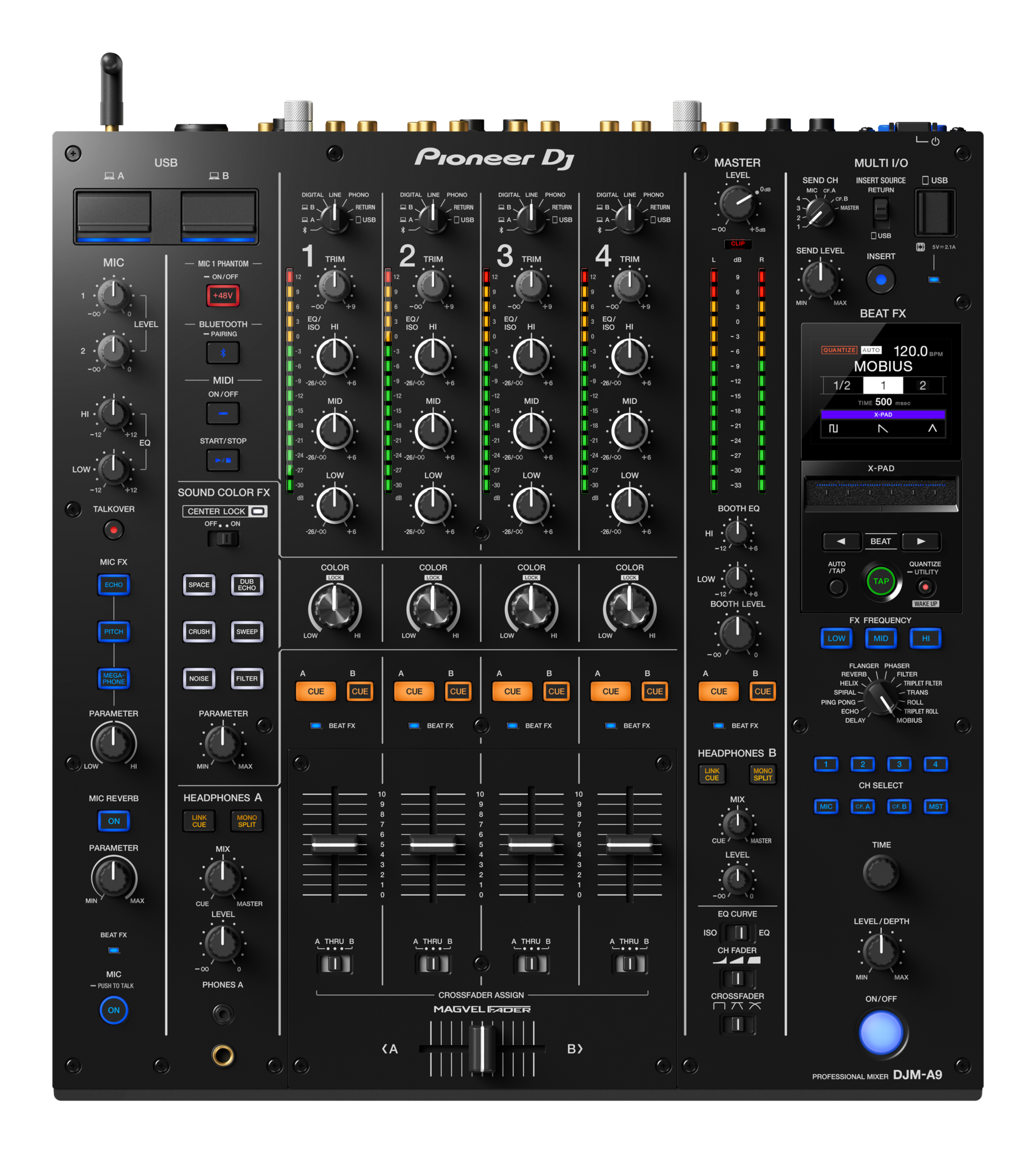This screenshot has height=1153, width=1036.
Task: Click the MIC push-to-talk ON button
Action: [x=114, y=1010]
